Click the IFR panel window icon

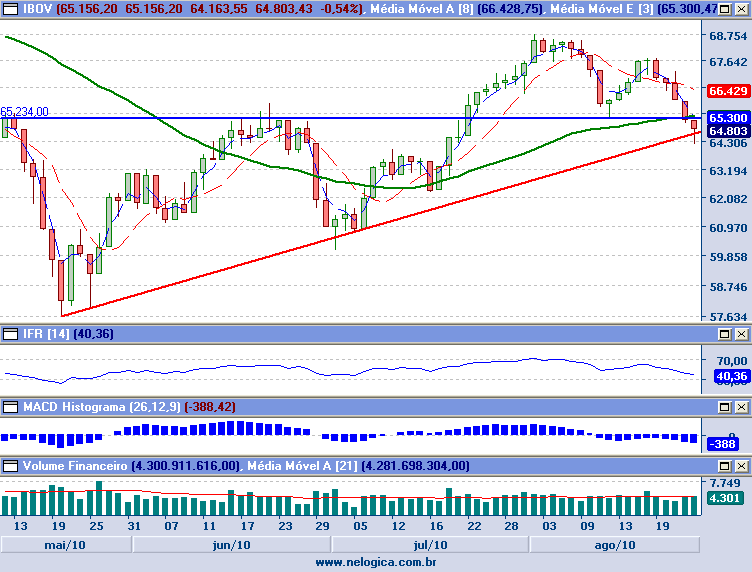point(11,333)
